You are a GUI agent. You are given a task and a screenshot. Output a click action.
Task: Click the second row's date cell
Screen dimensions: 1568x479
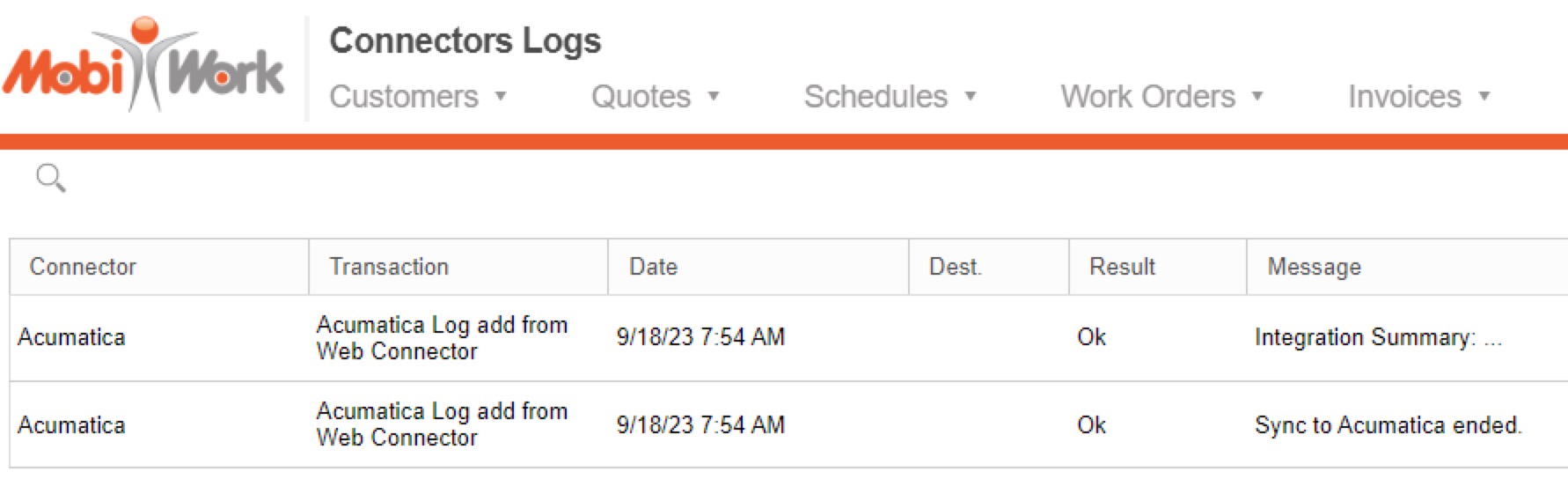[700, 425]
